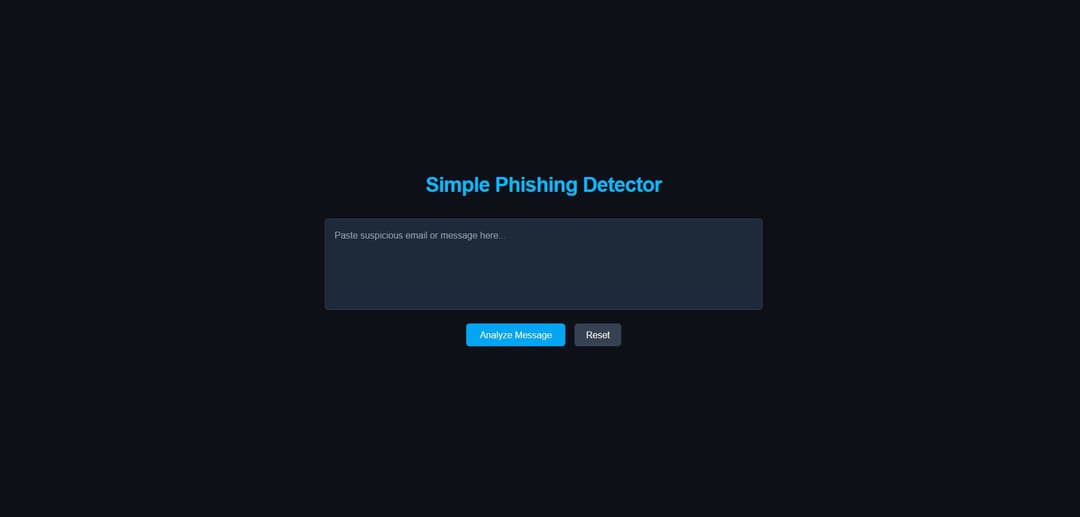This screenshot has height=517, width=1080.
Task: Click the word 'Phishing' in the title
Action: click(536, 185)
